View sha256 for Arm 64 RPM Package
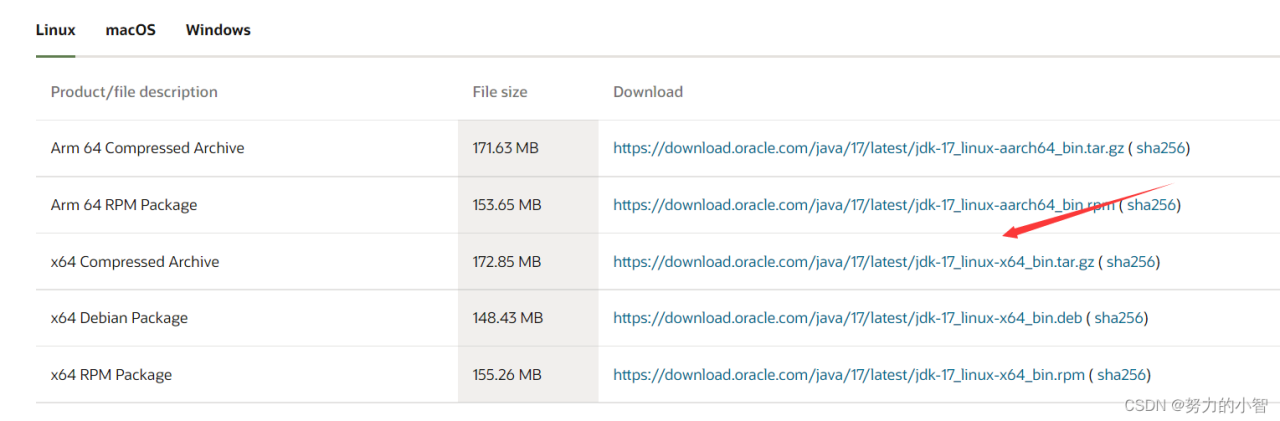The image size is (1280, 421). 1151,205
